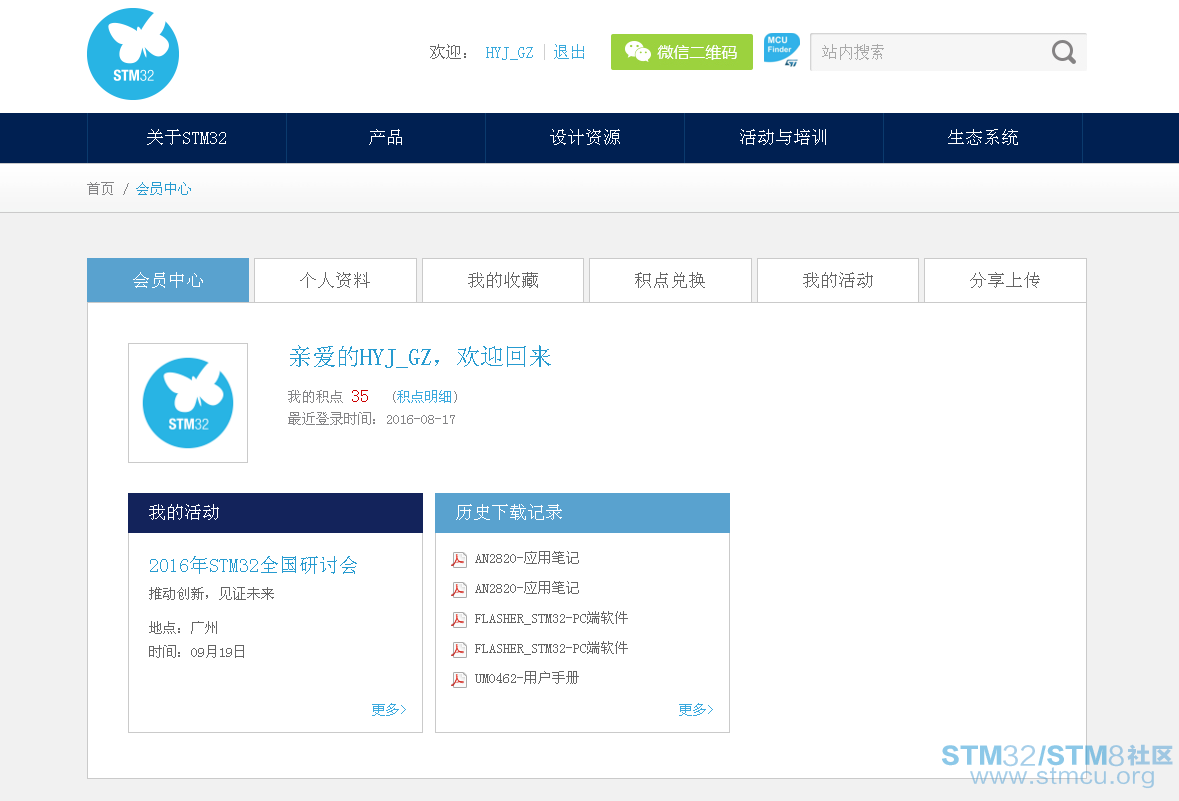
Task: Switch to the 分享上传 tab
Action: pyautogui.click(x=1005, y=281)
